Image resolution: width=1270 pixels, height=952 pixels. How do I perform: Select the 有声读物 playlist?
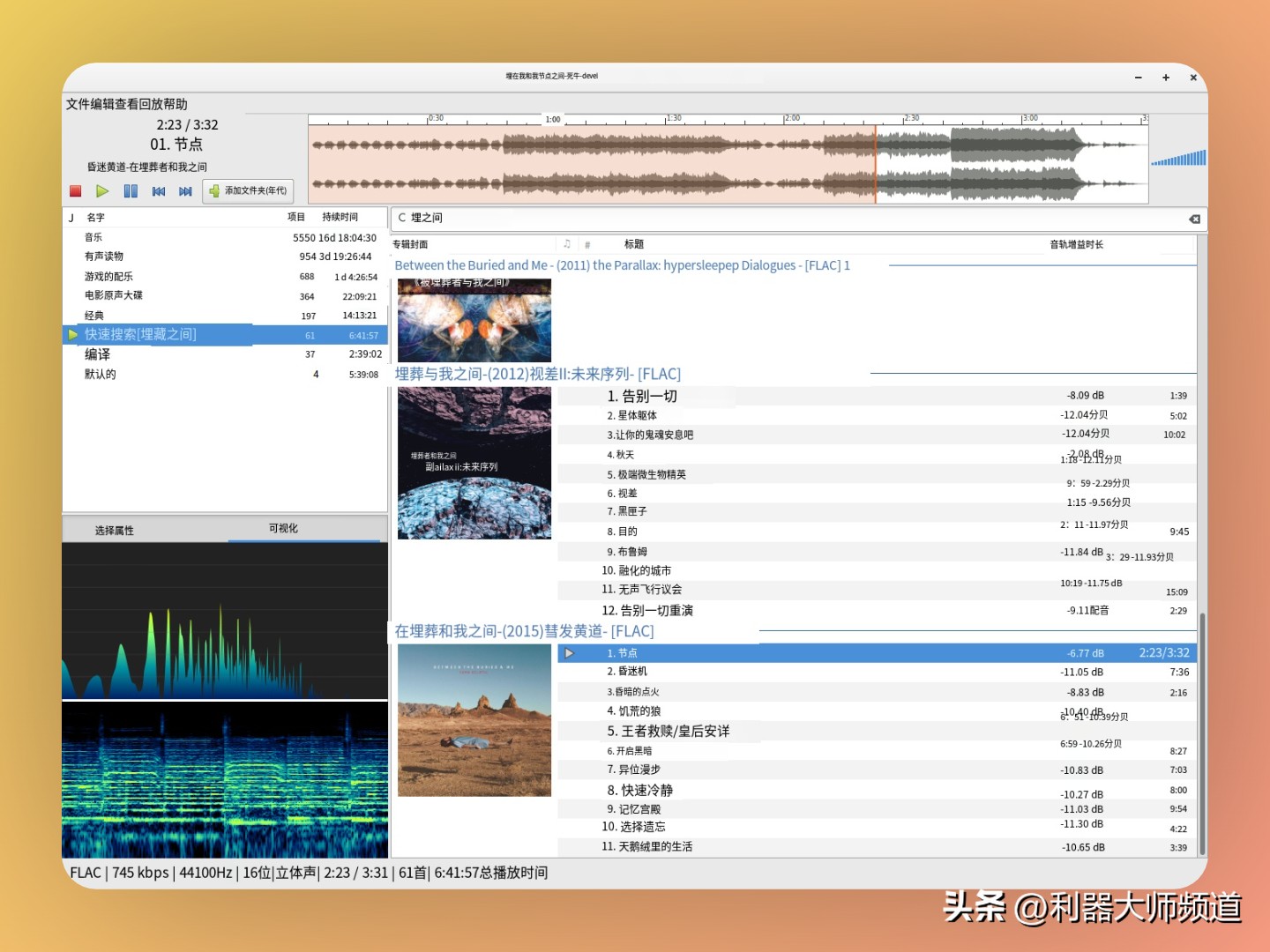[x=104, y=257]
